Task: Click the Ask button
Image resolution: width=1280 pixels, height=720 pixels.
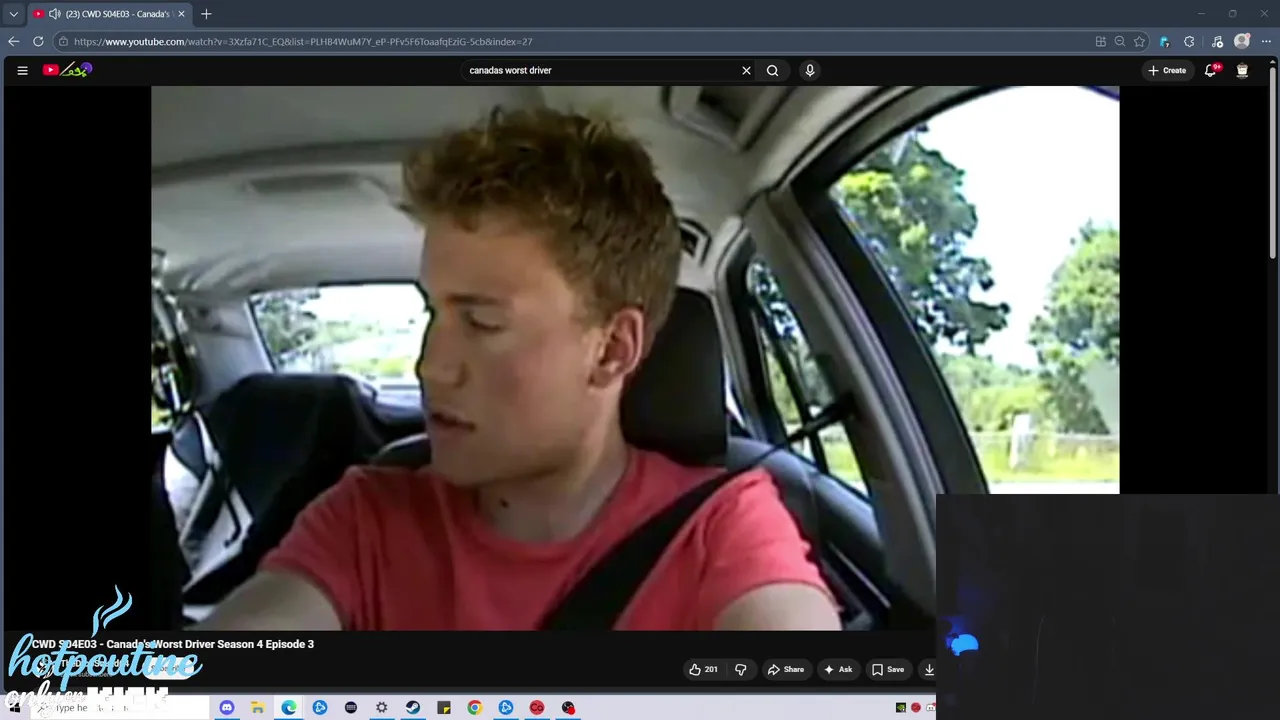Action: pos(838,669)
